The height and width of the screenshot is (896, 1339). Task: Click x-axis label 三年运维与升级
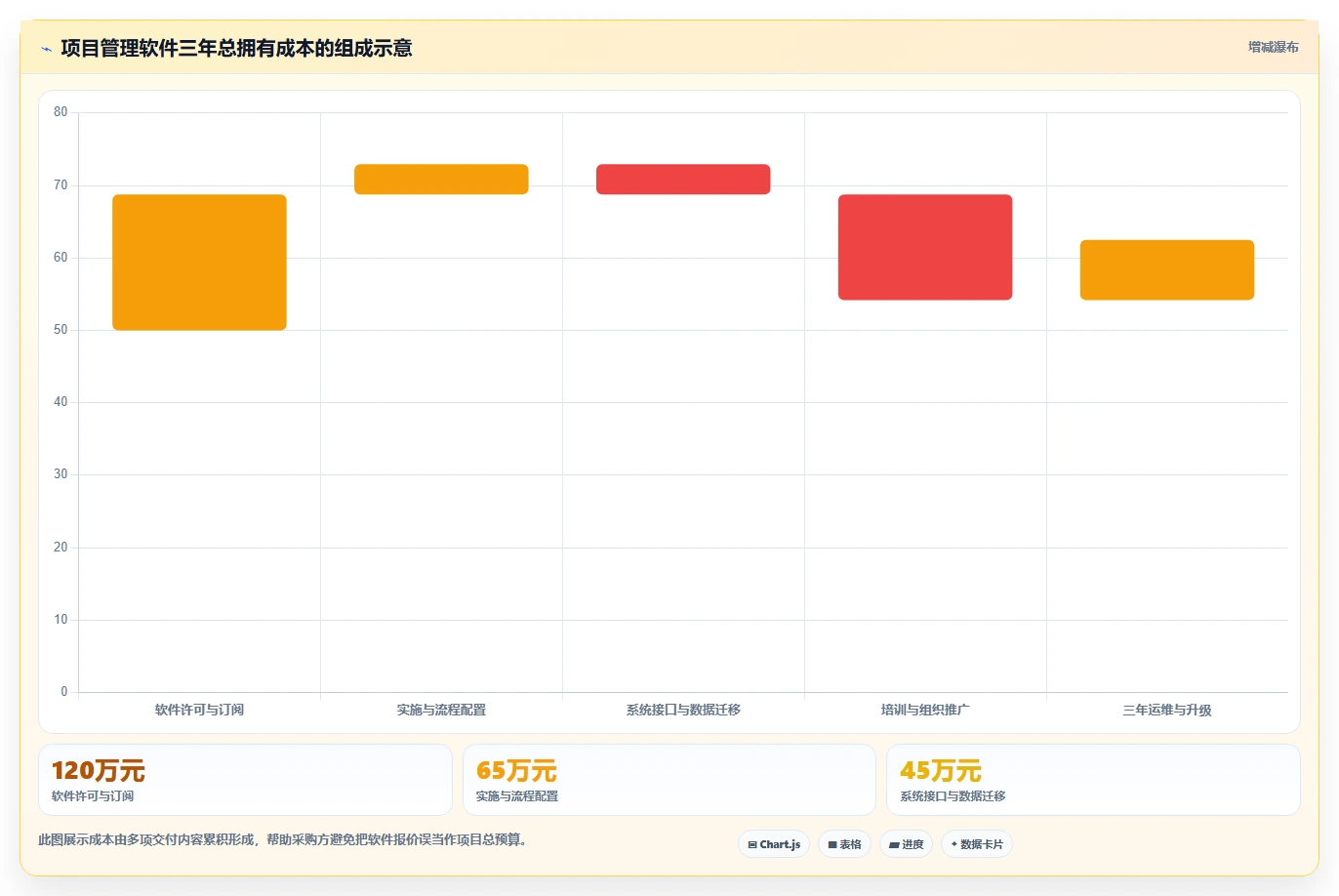coord(1167,710)
